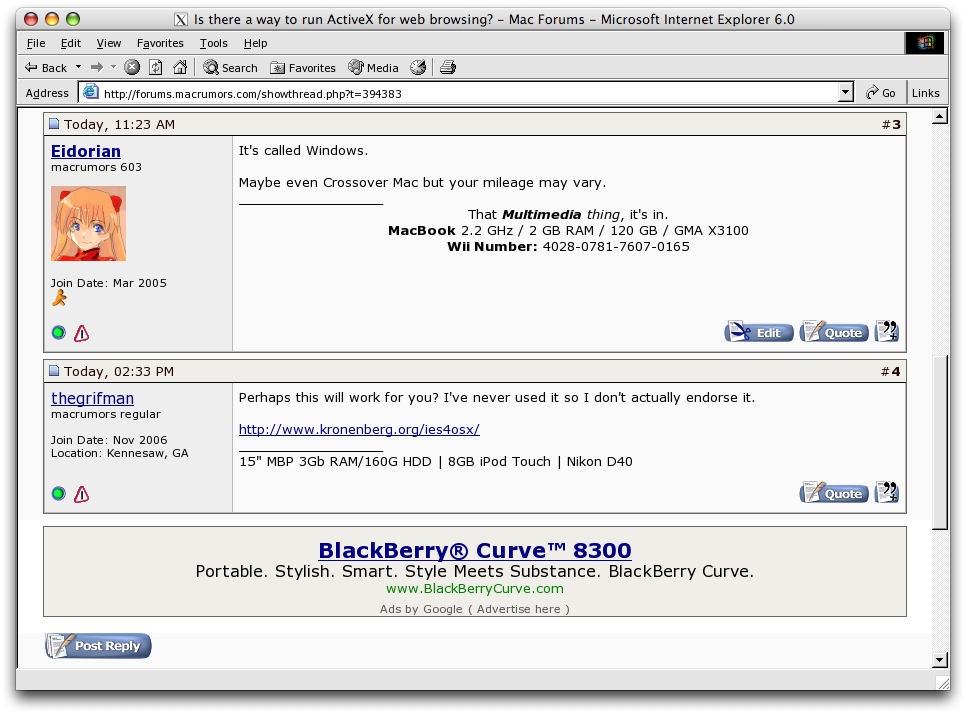
Task: Open the Help menu
Action: (255, 43)
